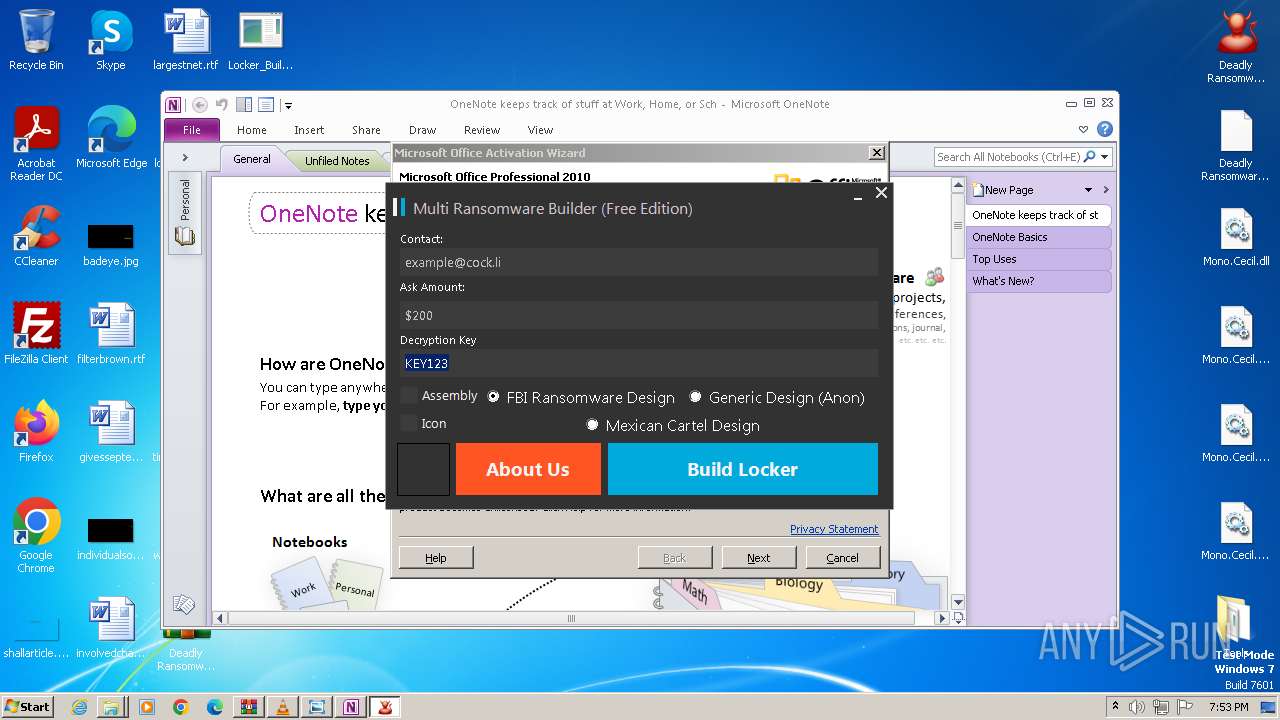
Task: Click the Contact email input field
Action: (x=639, y=262)
